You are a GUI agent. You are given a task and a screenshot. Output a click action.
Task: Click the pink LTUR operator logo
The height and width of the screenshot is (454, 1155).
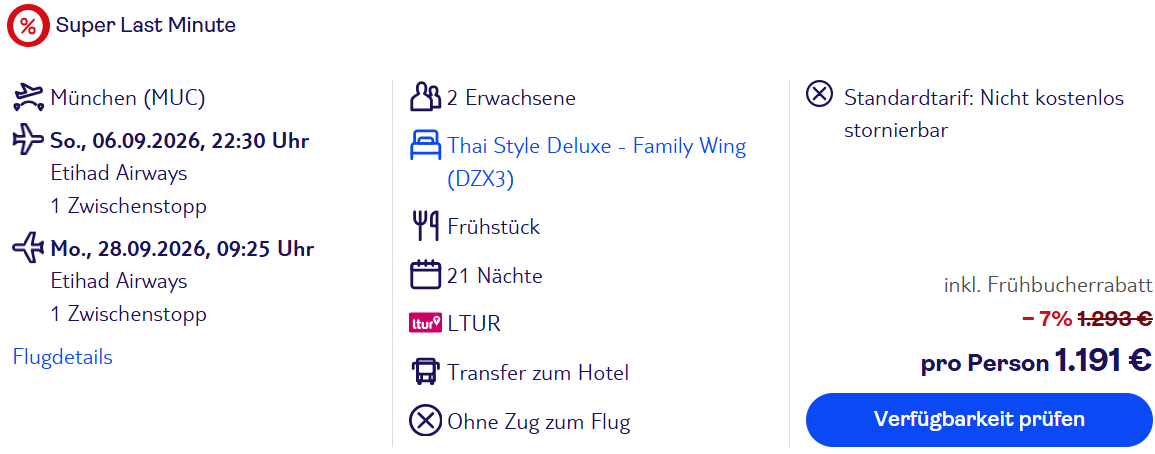[x=425, y=323]
